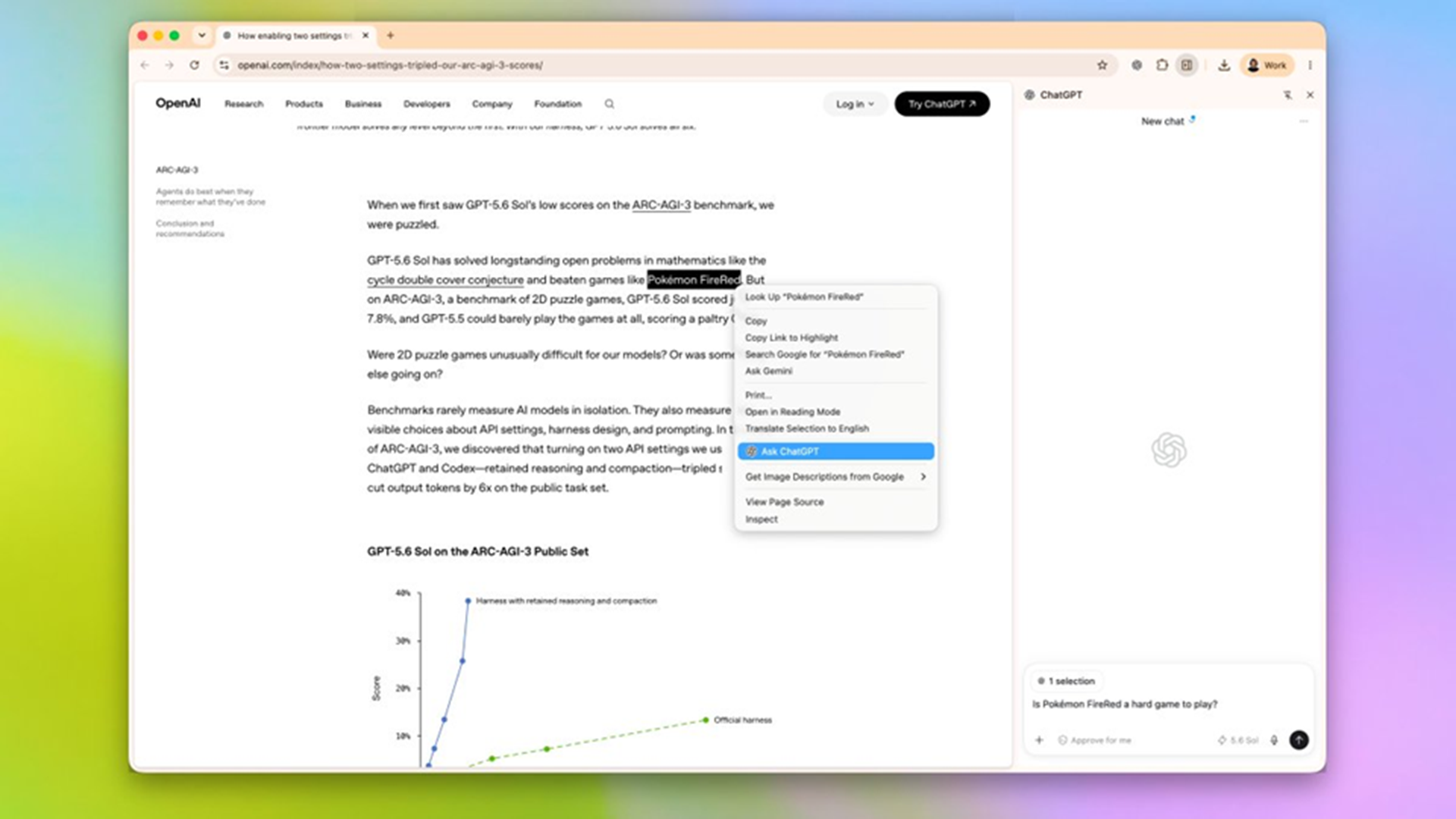
Task: Follow the 'cycle double cover conjecture' link
Action: (445, 280)
